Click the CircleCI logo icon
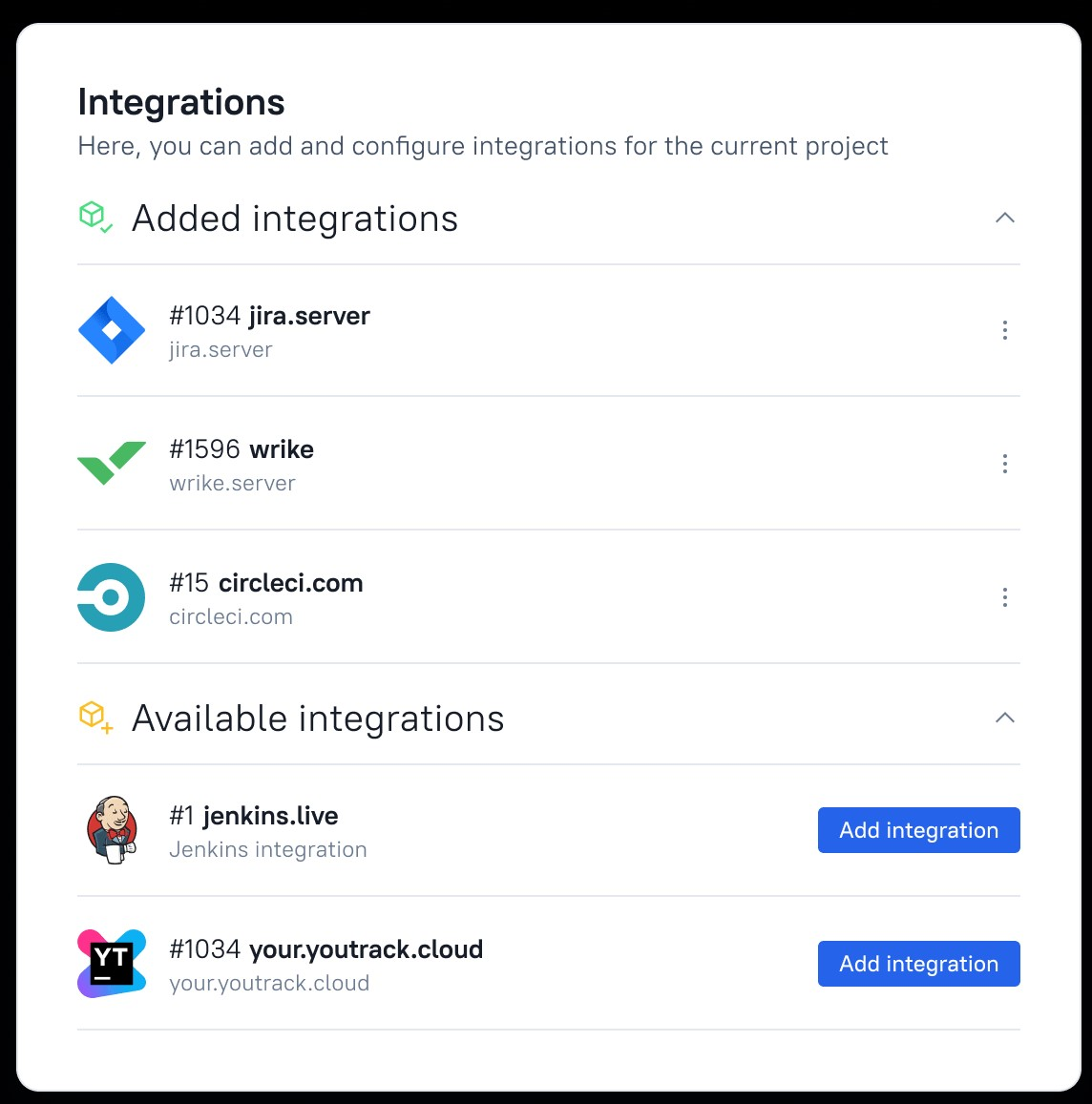The image size is (1092, 1104). pyautogui.click(x=112, y=597)
